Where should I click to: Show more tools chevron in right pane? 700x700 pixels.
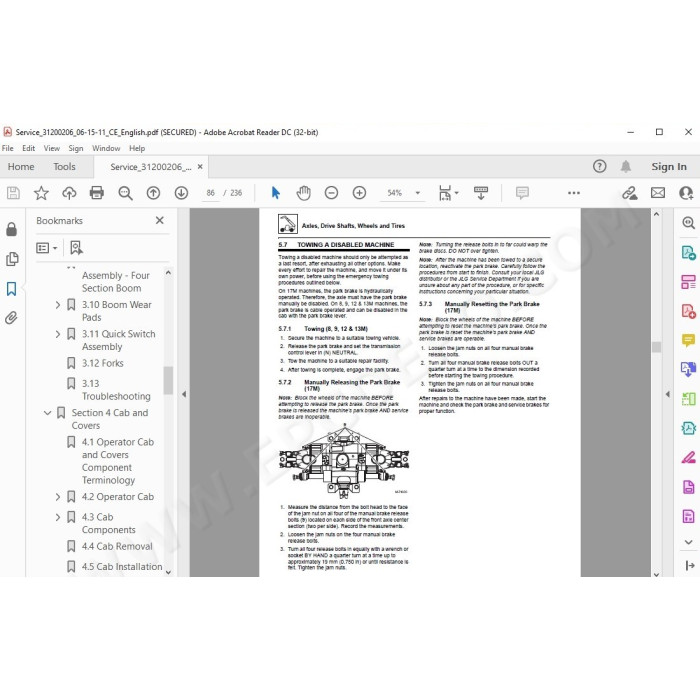pyautogui.click(x=688, y=542)
